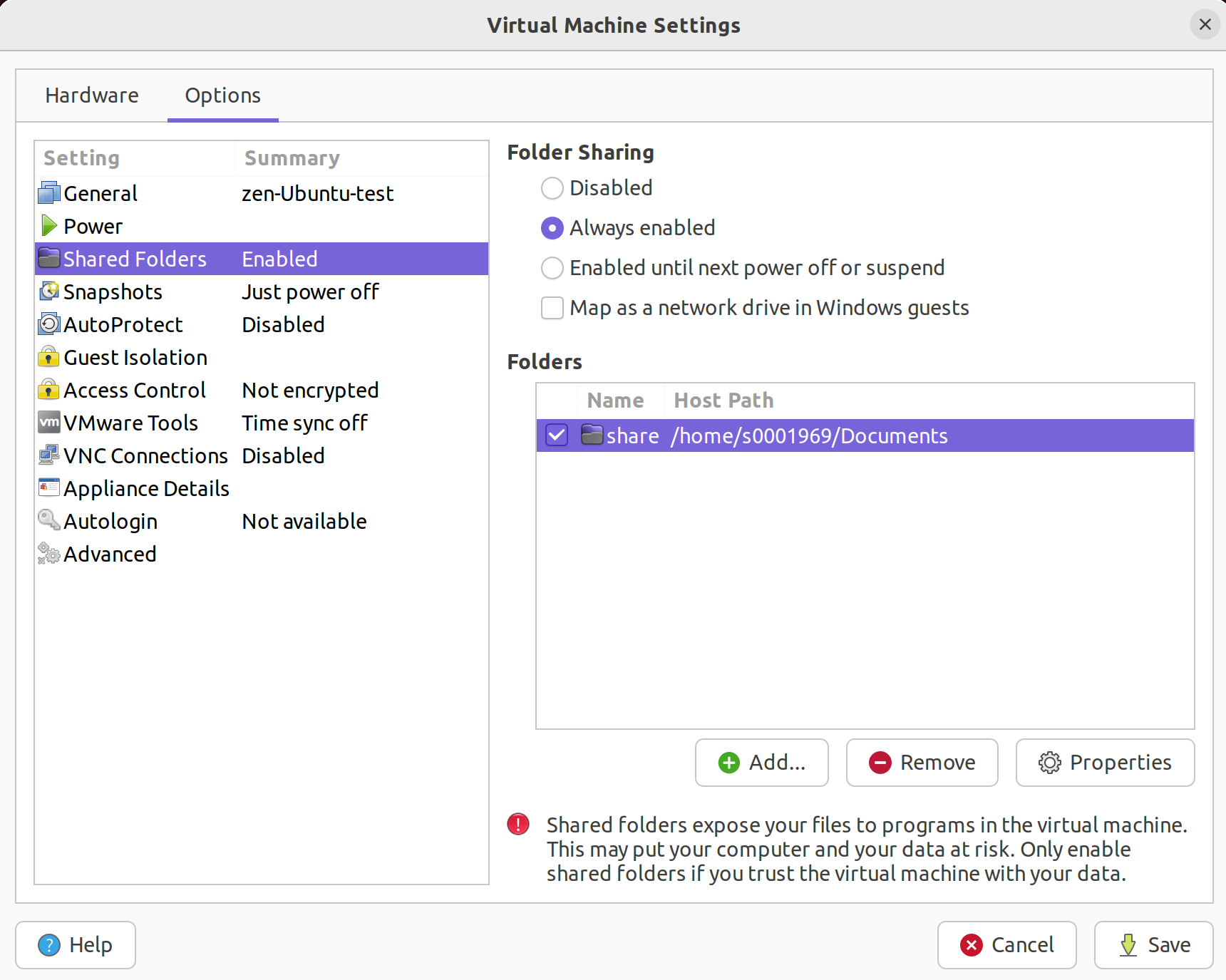Open Snapshots settings via its icon
Screen dimensions: 1226x980
coord(49,292)
